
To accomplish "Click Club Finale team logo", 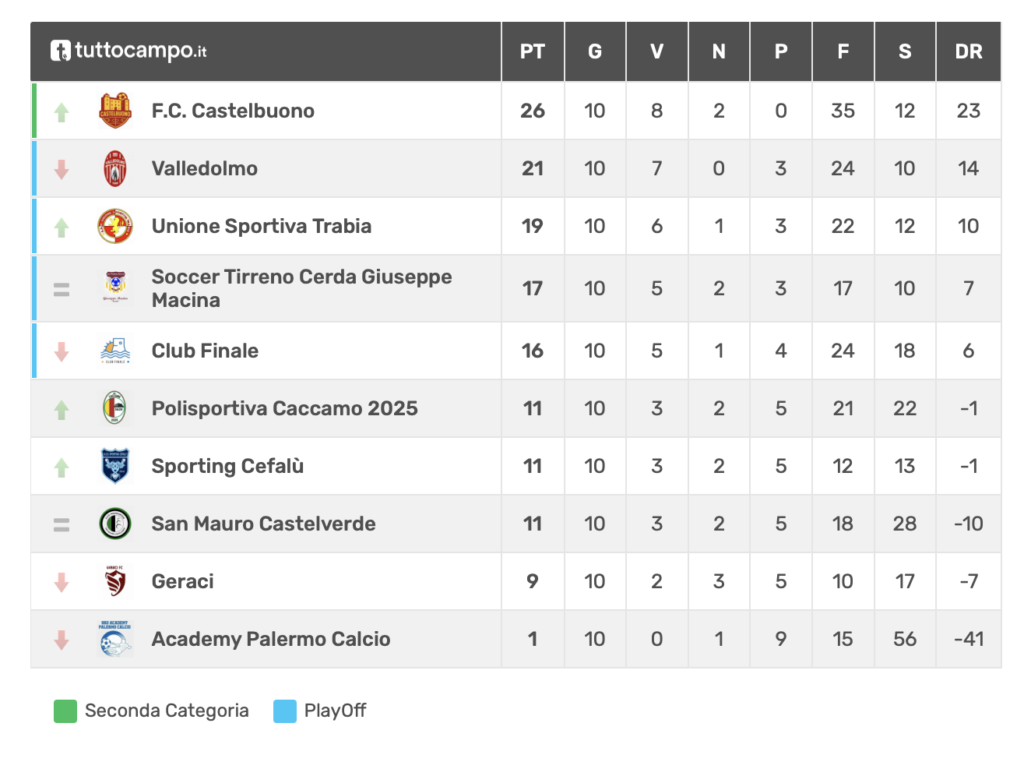I will (x=115, y=351).
